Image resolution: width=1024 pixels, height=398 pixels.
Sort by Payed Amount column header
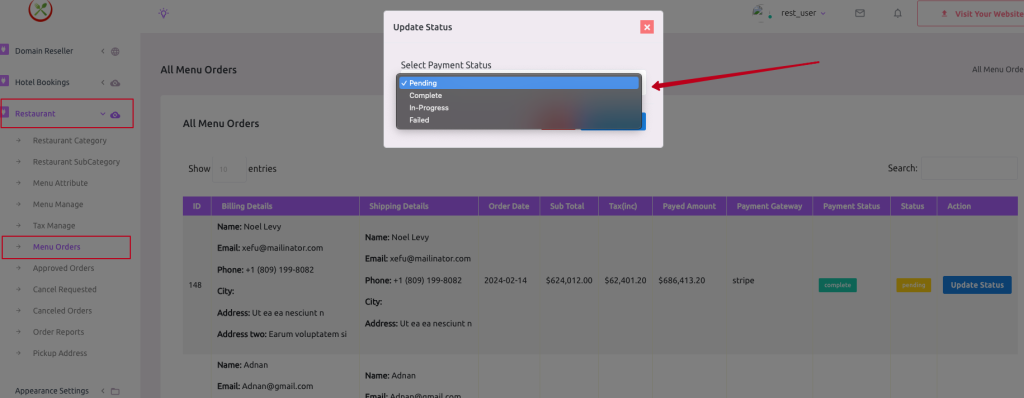[x=689, y=206]
